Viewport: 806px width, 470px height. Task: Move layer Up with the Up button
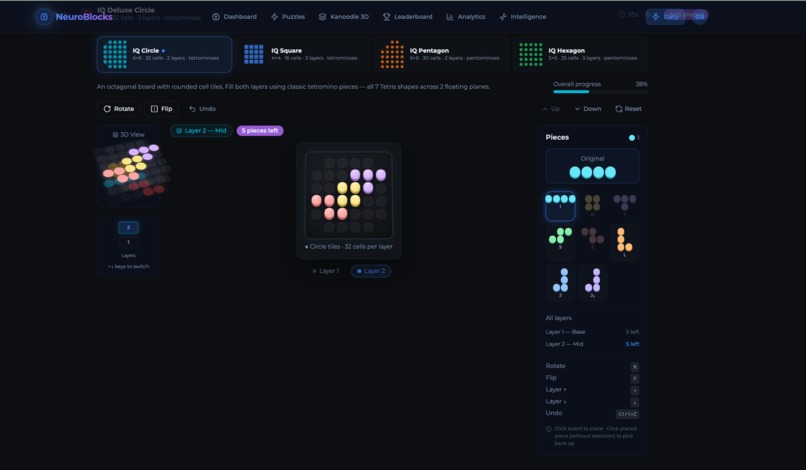click(551, 109)
